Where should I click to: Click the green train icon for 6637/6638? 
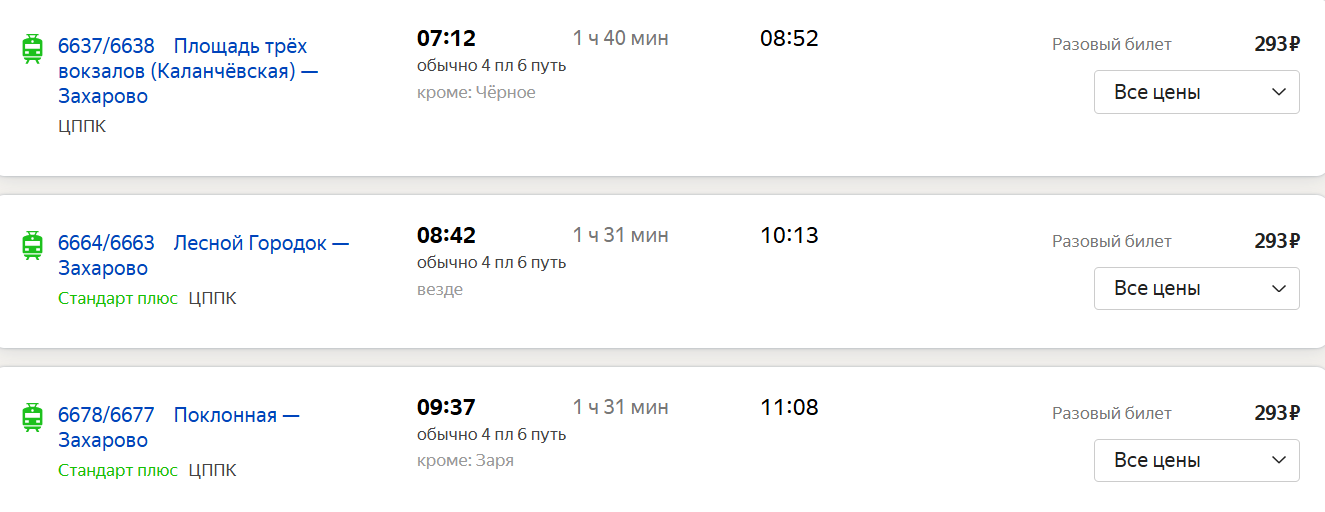pyautogui.click(x=33, y=48)
